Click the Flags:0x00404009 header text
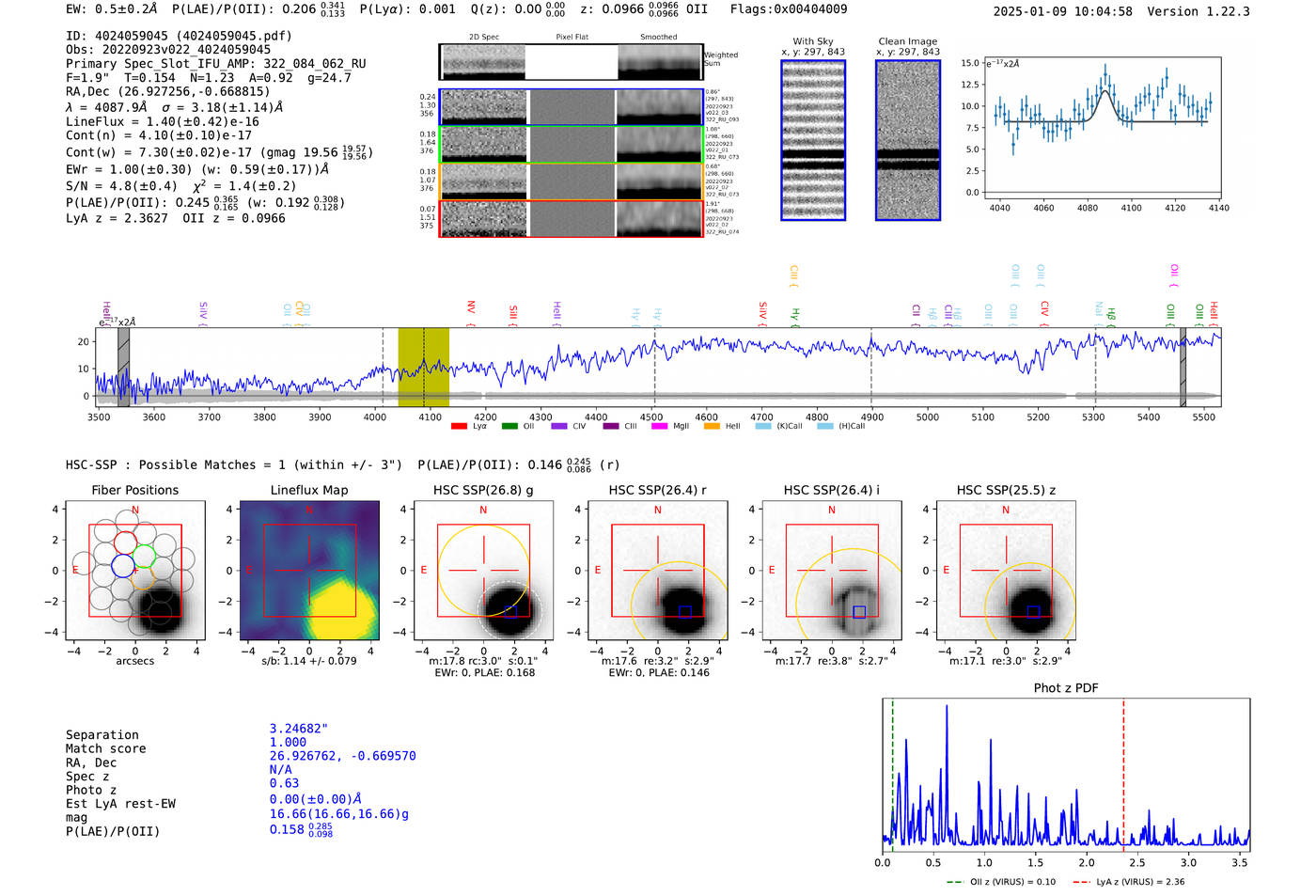 pyautogui.click(x=789, y=9)
